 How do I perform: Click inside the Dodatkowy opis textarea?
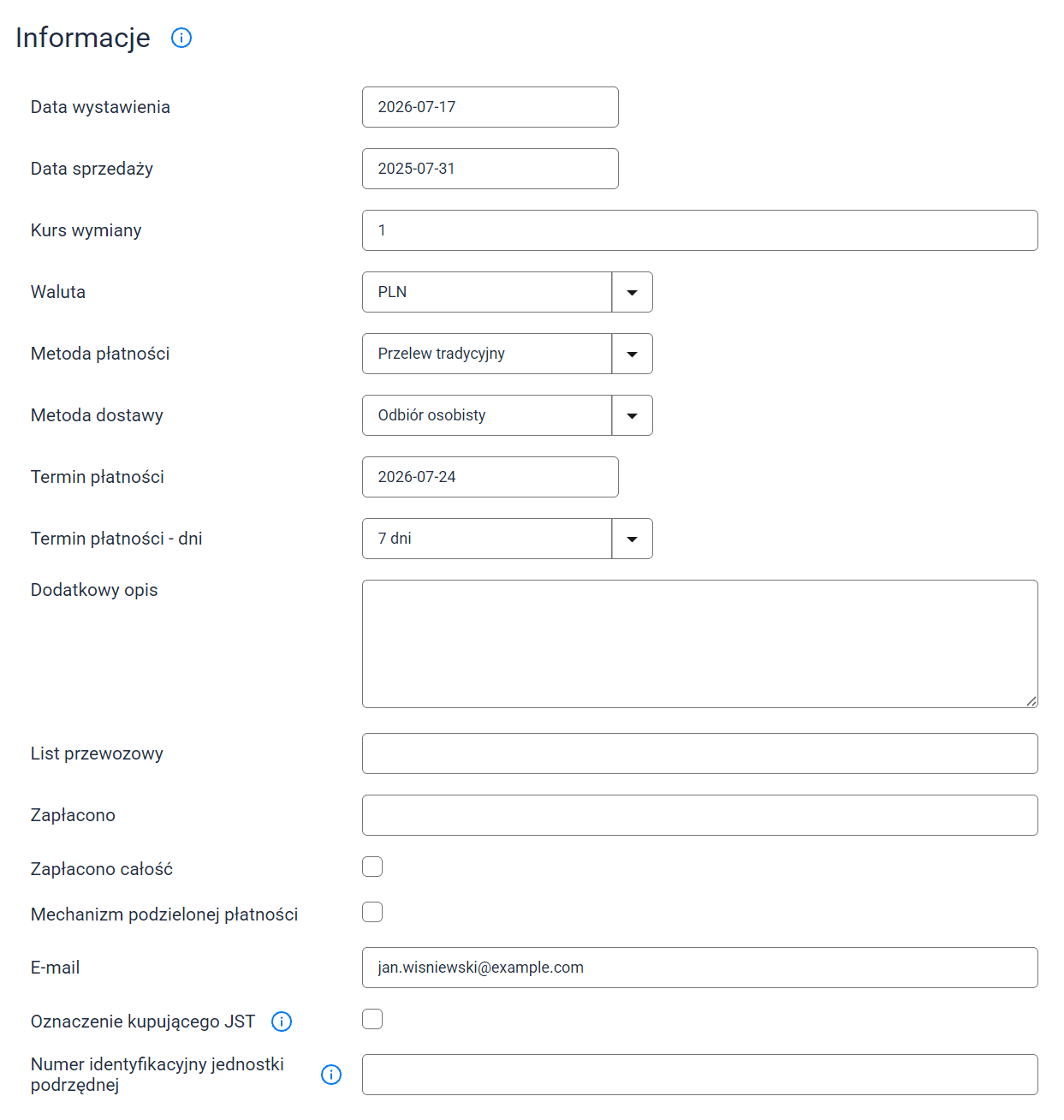click(700, 644)
